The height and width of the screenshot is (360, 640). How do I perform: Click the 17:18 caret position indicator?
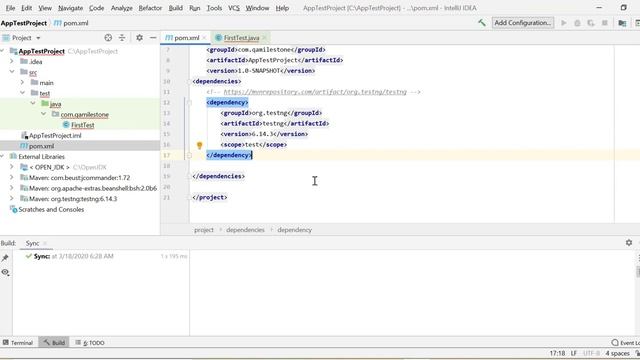[x=557, y=353]
